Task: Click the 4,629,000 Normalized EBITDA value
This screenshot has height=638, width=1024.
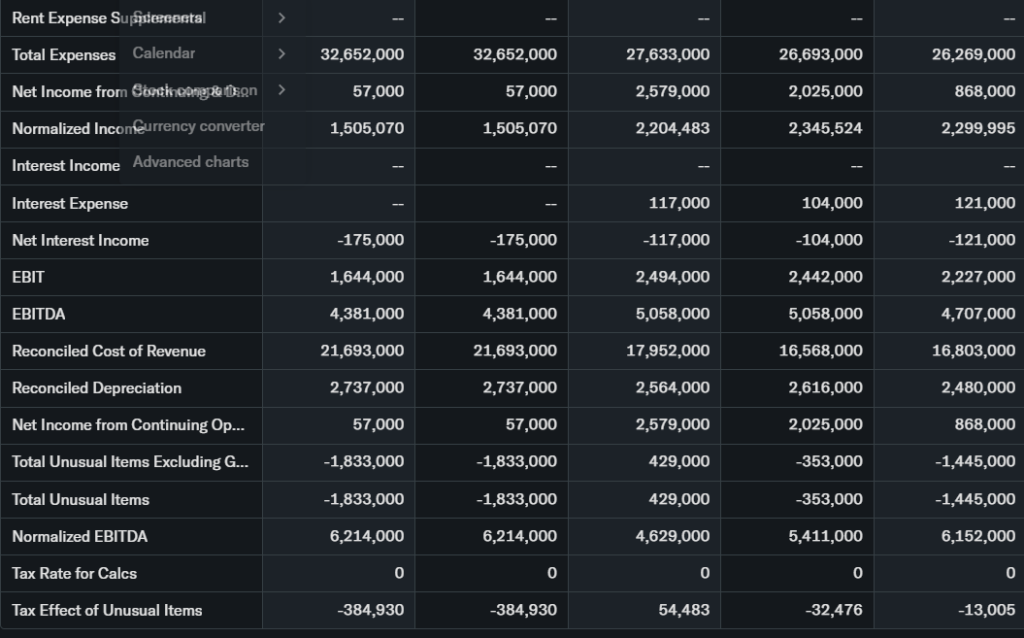Action: pyautogui.click(x=672, y=536)
